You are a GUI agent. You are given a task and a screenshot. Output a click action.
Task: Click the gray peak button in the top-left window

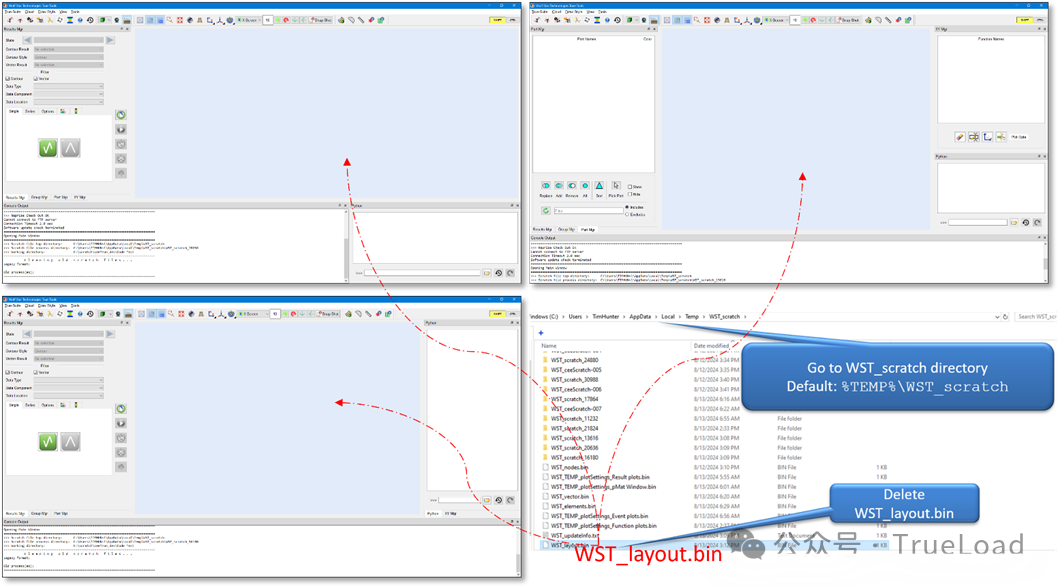click(x=70, y=148)
